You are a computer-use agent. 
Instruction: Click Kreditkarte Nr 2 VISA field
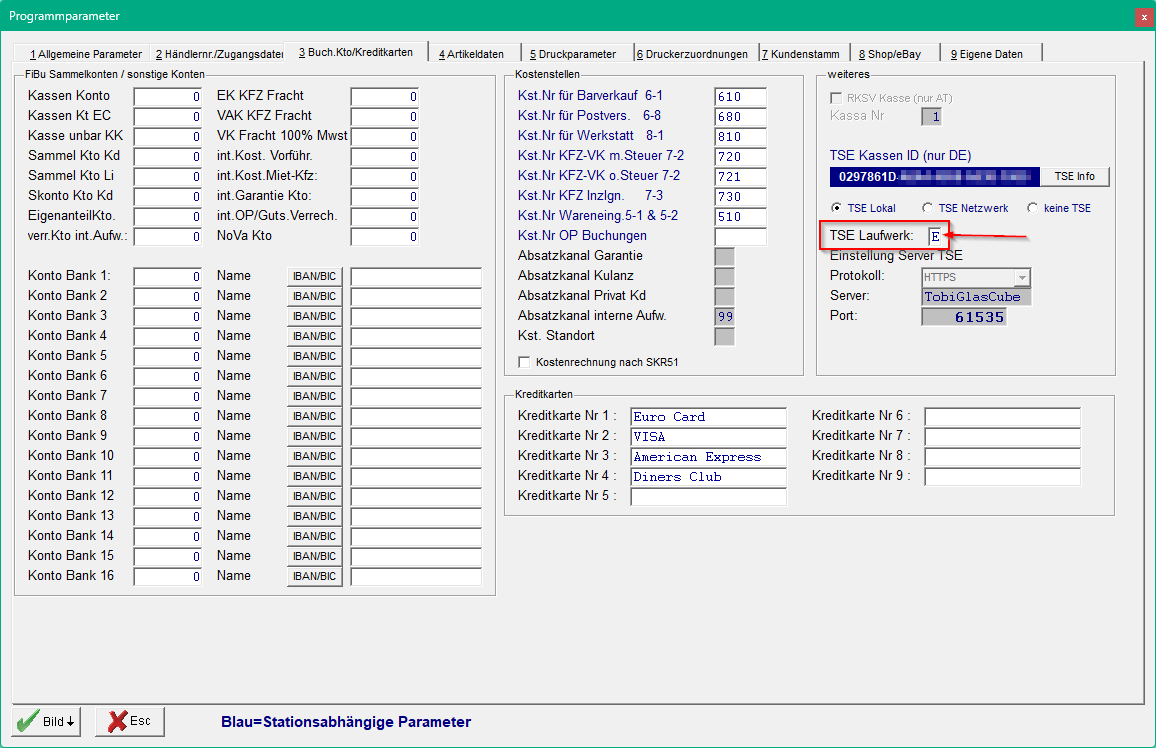click(x=708, y=437)
